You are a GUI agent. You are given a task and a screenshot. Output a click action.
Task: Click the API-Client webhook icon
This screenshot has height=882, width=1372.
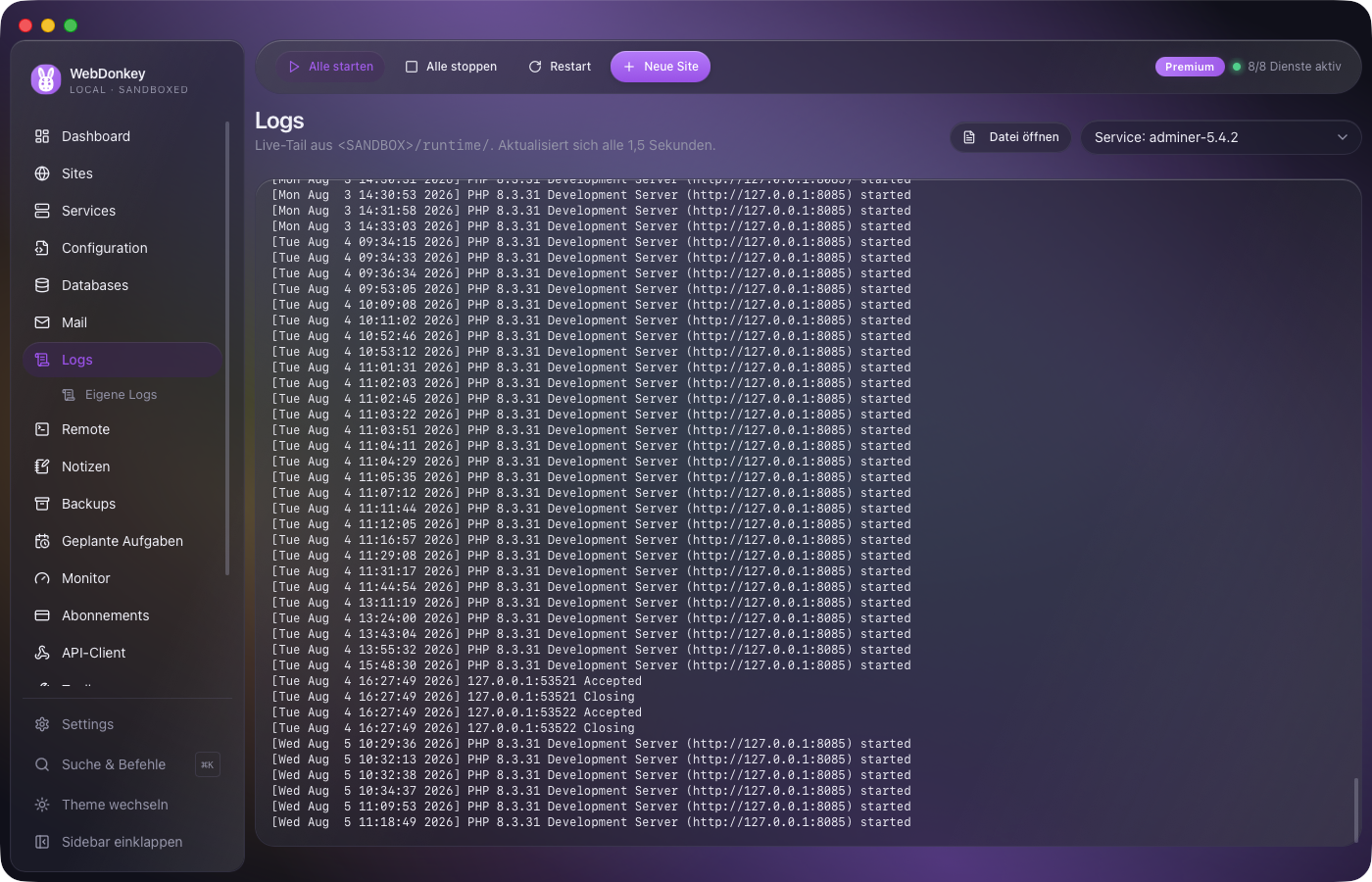[42, 653]
